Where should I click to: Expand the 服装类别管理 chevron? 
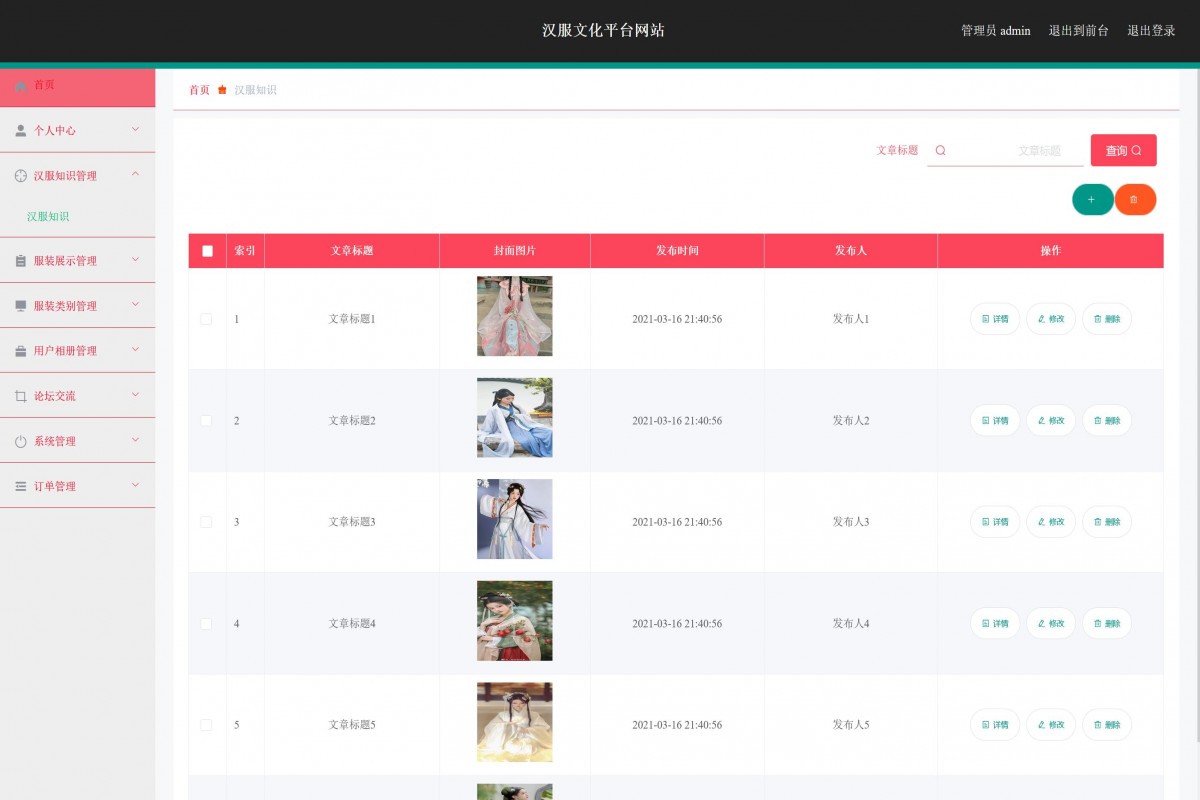click(x=136, y=305)
